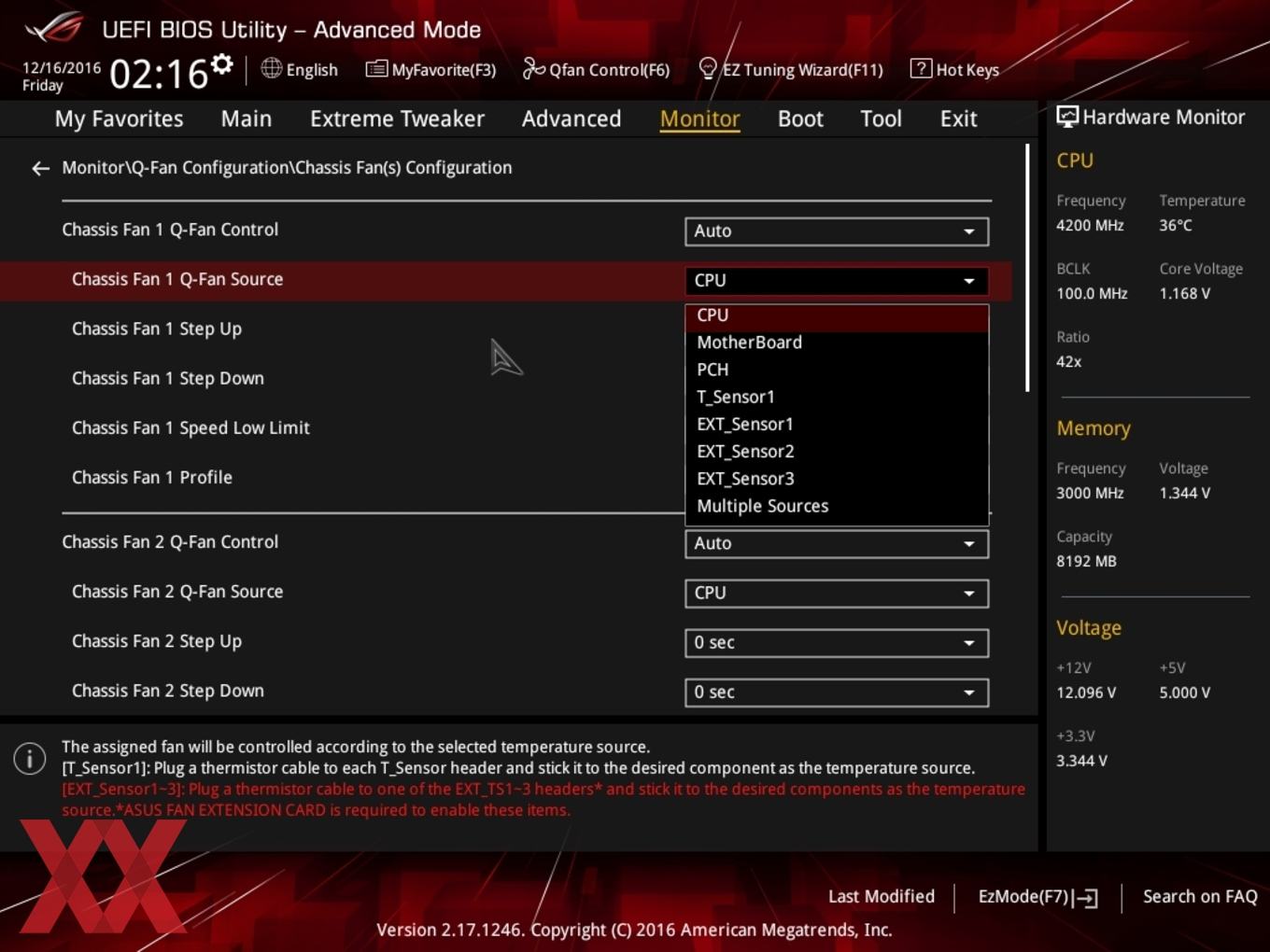Launch EZ Tuning Wizard lightbulb icon
The width and height of the screenshot is (1270, 952).
(x=708, y=69)
